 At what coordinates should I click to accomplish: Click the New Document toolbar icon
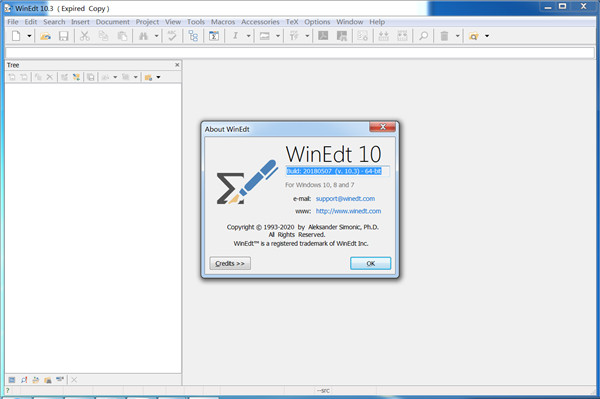click(16, 36)
